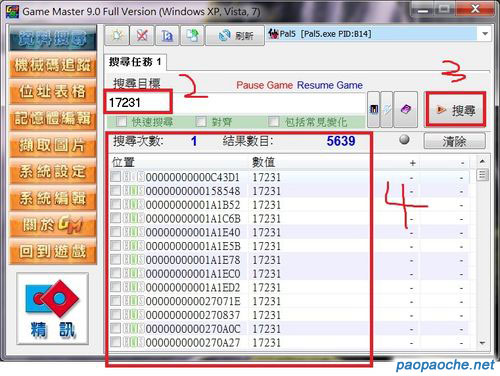Open the 系統編輯 sidebar section
The width and height of the screenshot is (500, 376).
[53, 198]
